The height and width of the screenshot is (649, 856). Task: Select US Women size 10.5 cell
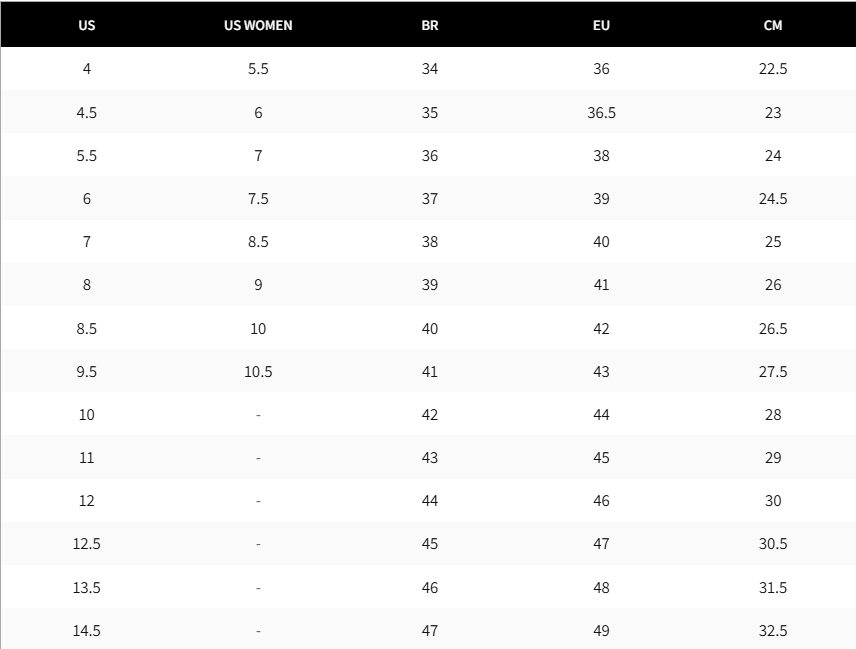tap(258, 372)
